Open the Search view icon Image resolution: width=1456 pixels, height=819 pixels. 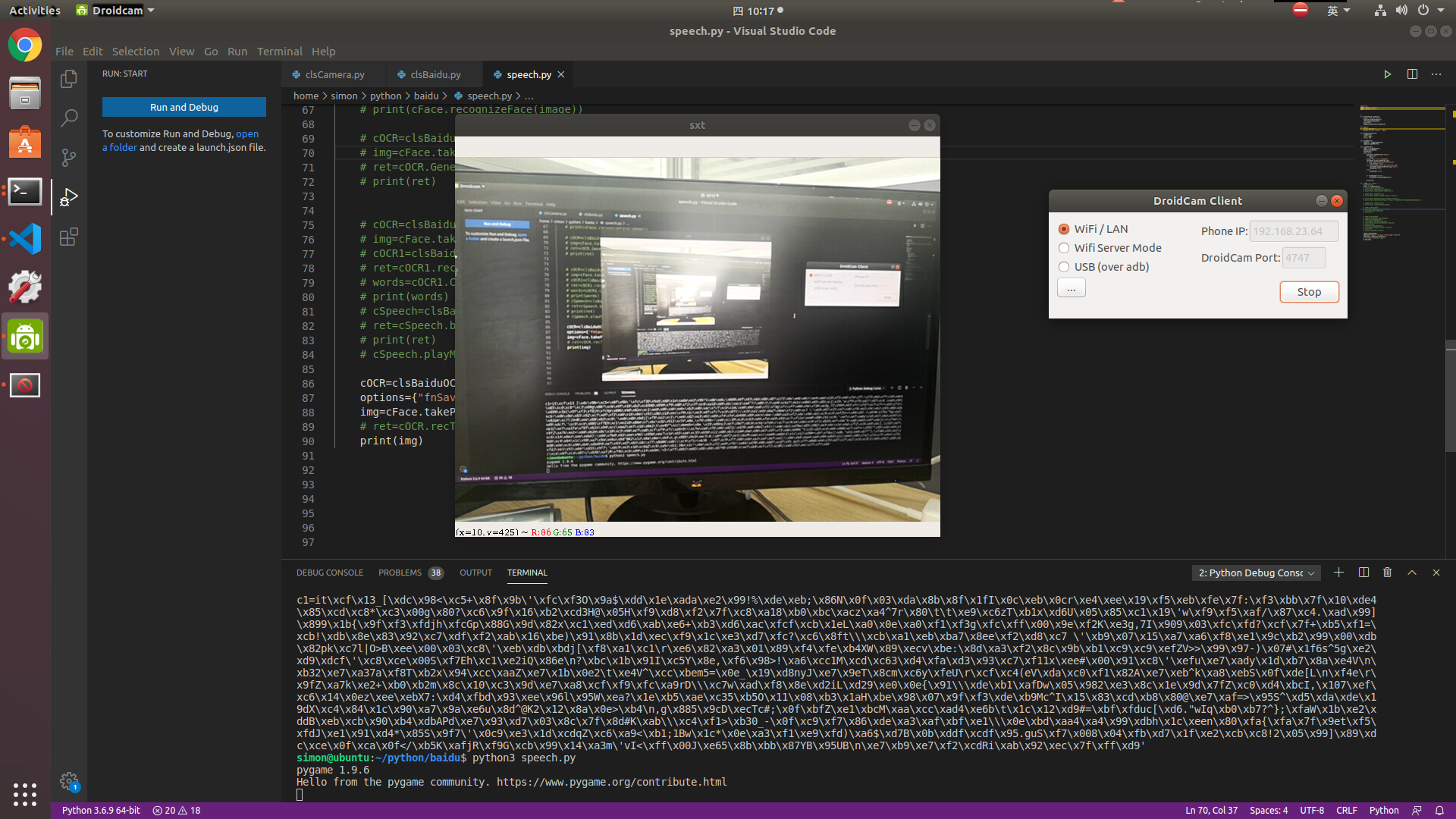click(x=69, y=118)
